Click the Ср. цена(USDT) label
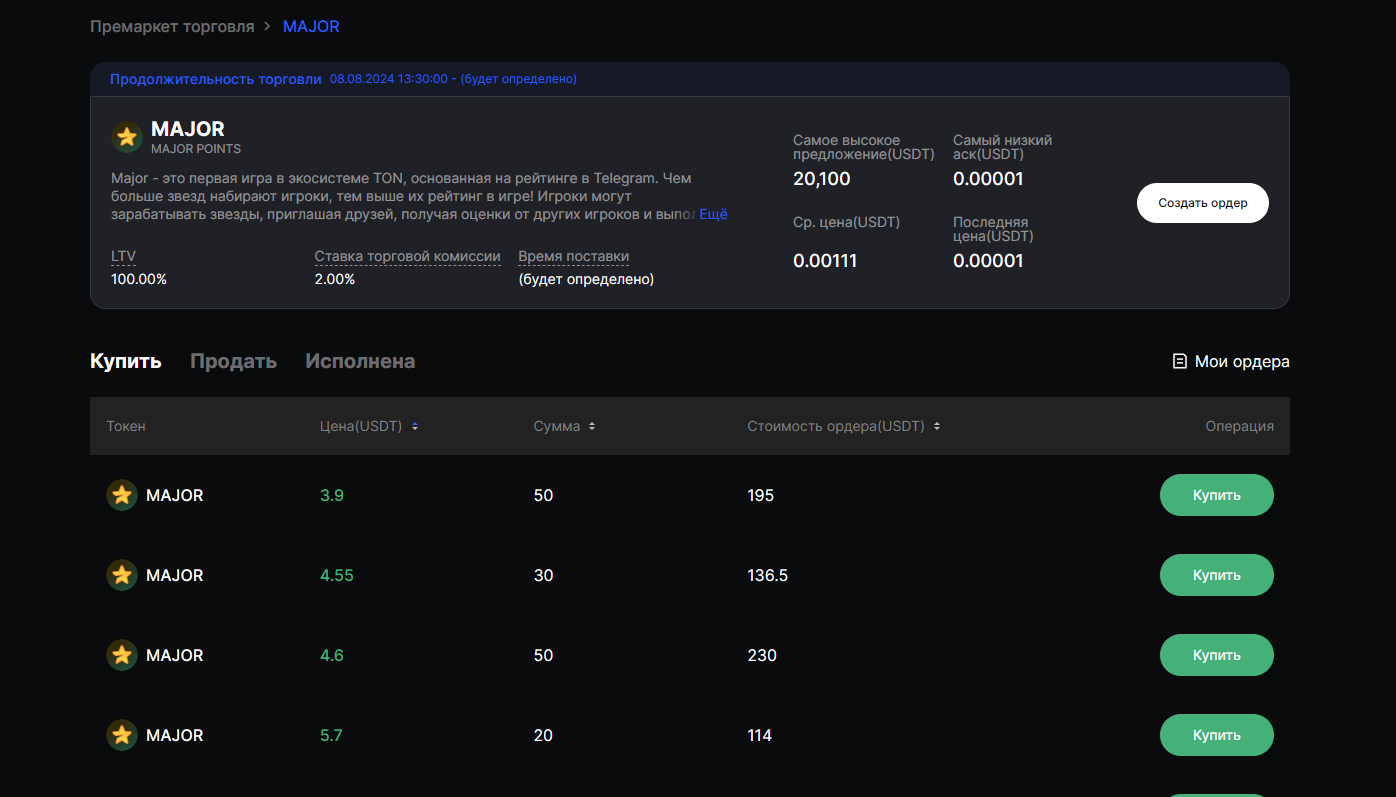1396x797 pixels. coord(847,222)
